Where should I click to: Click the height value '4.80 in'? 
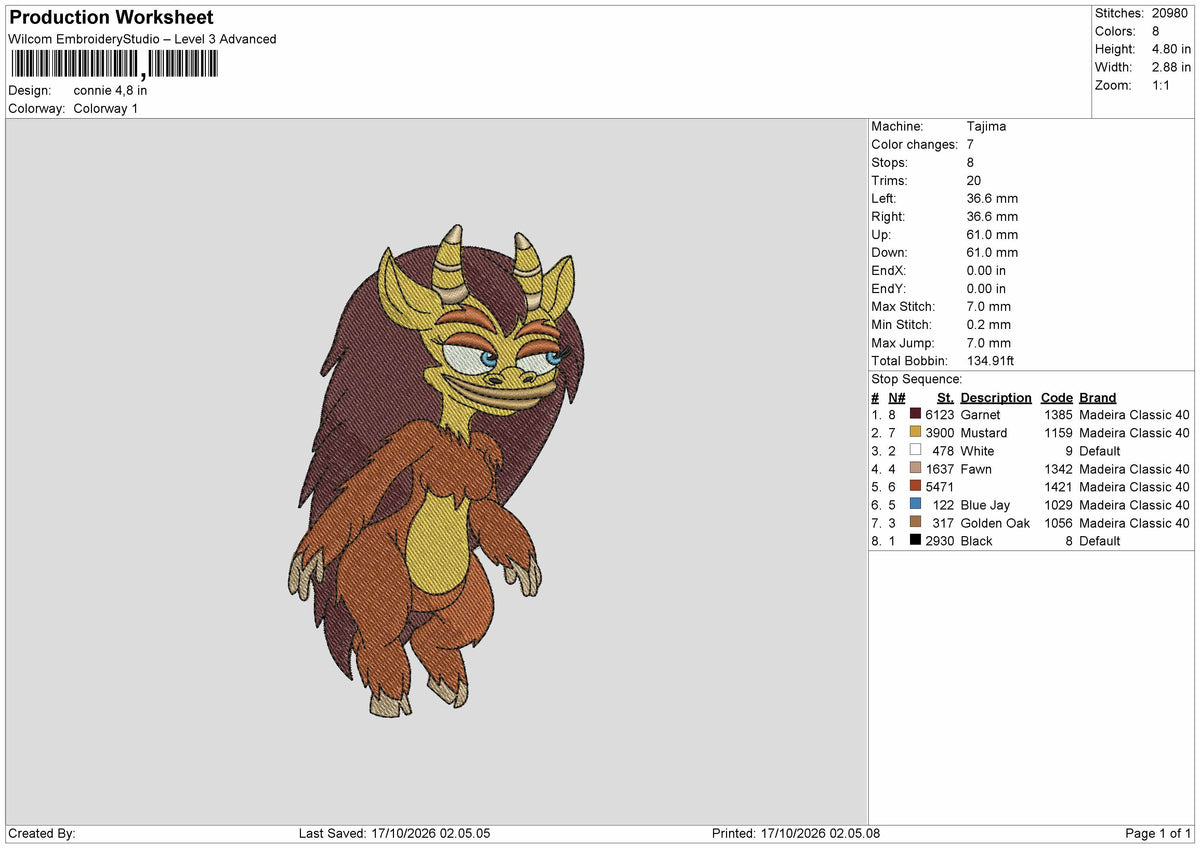(x=1171, y=49)
